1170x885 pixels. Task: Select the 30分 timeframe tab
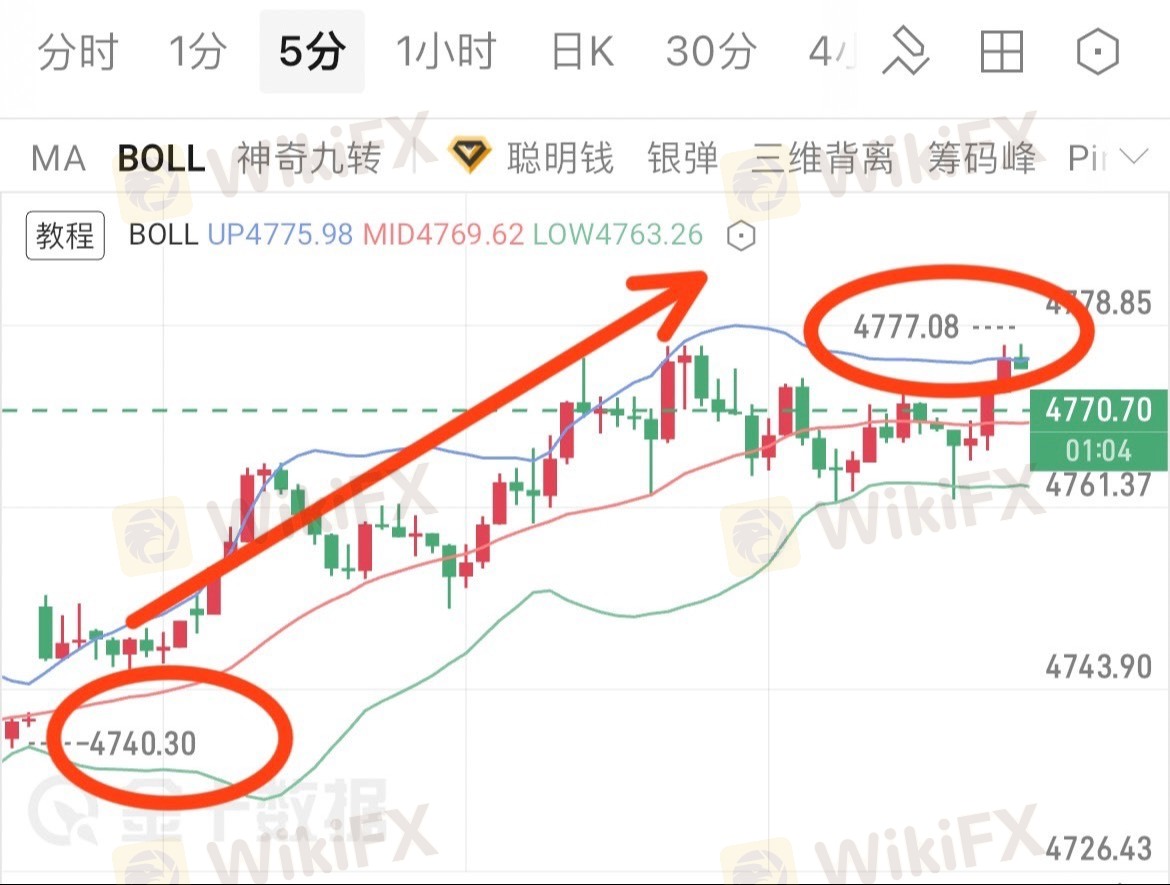pyautogui.click(x=710, y=52)
